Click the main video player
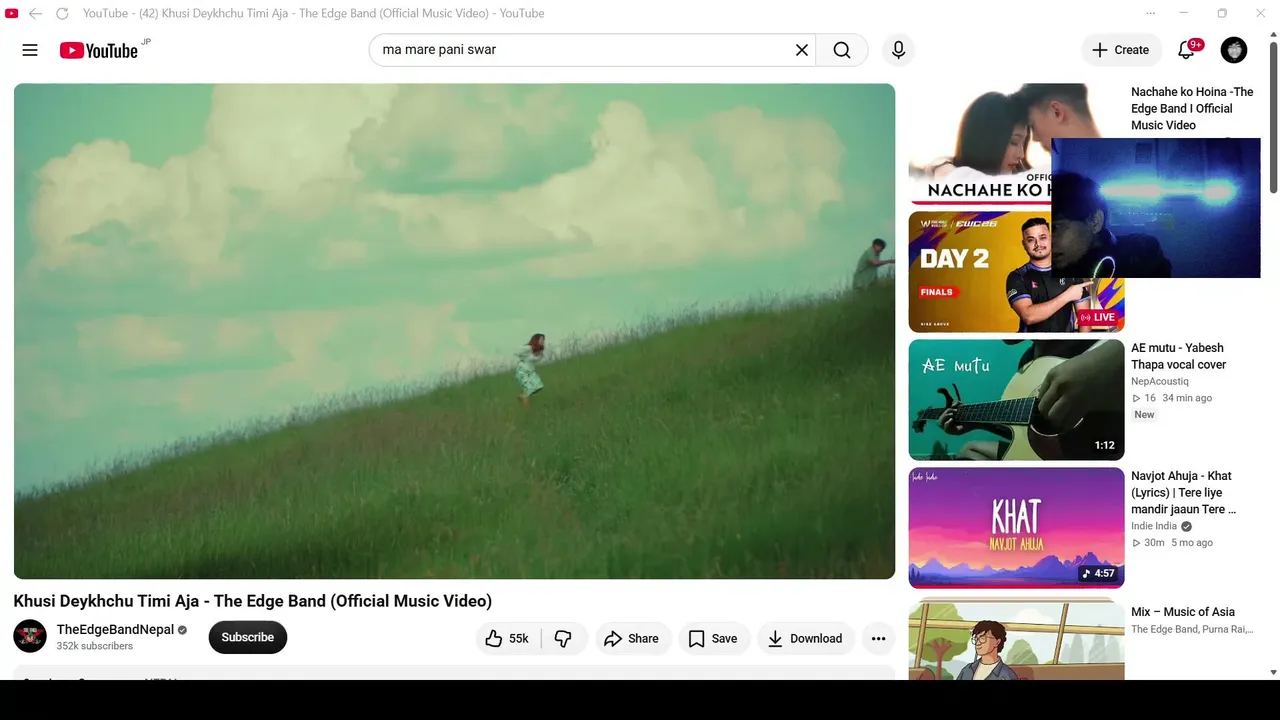 coord(454,331)
